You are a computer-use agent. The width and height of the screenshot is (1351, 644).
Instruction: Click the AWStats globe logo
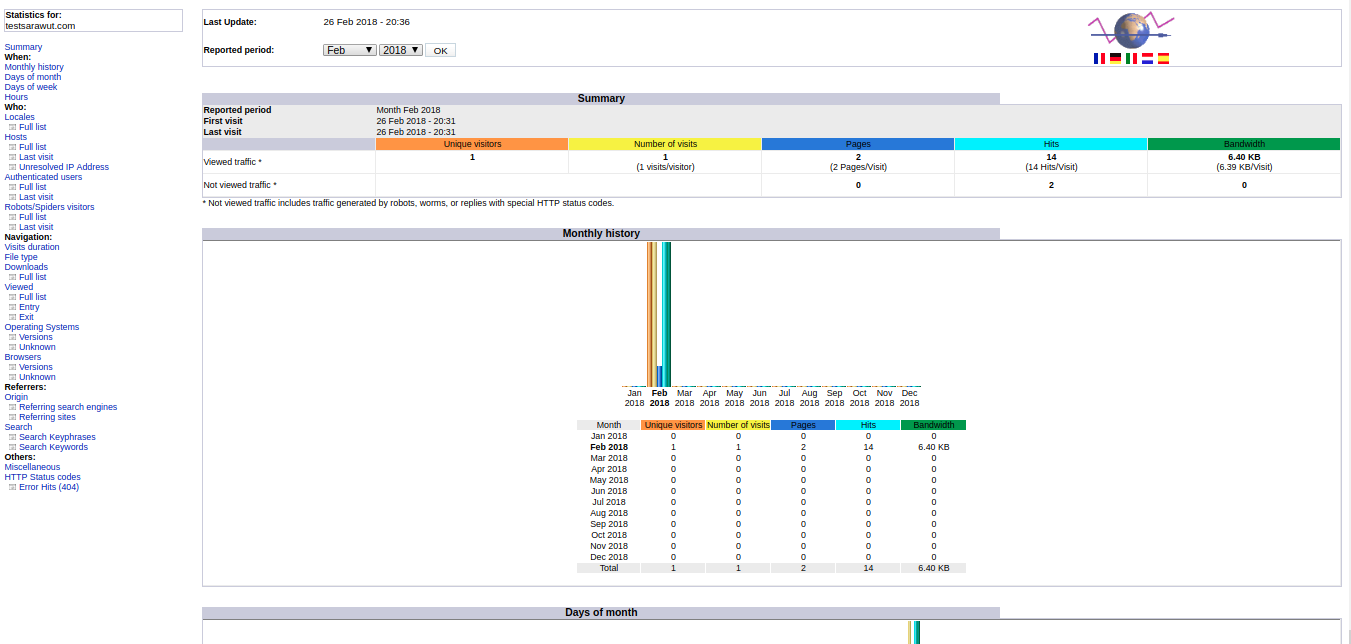coord(1131,30)
